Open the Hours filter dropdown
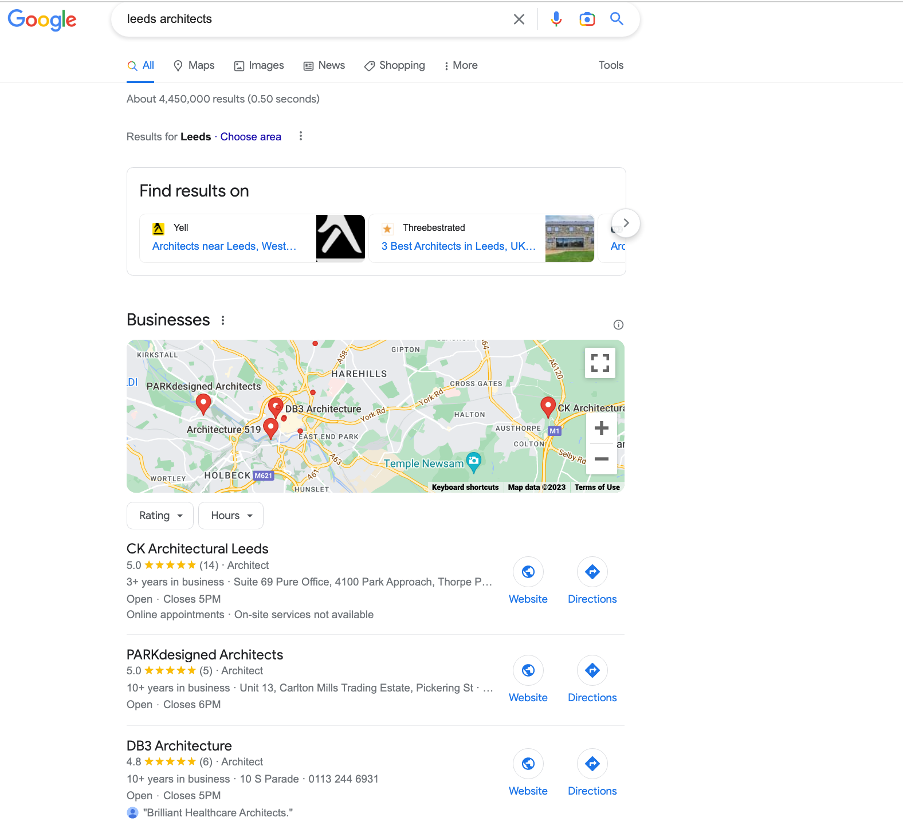Screen dimensions: 904x834 tap(231, 516)
